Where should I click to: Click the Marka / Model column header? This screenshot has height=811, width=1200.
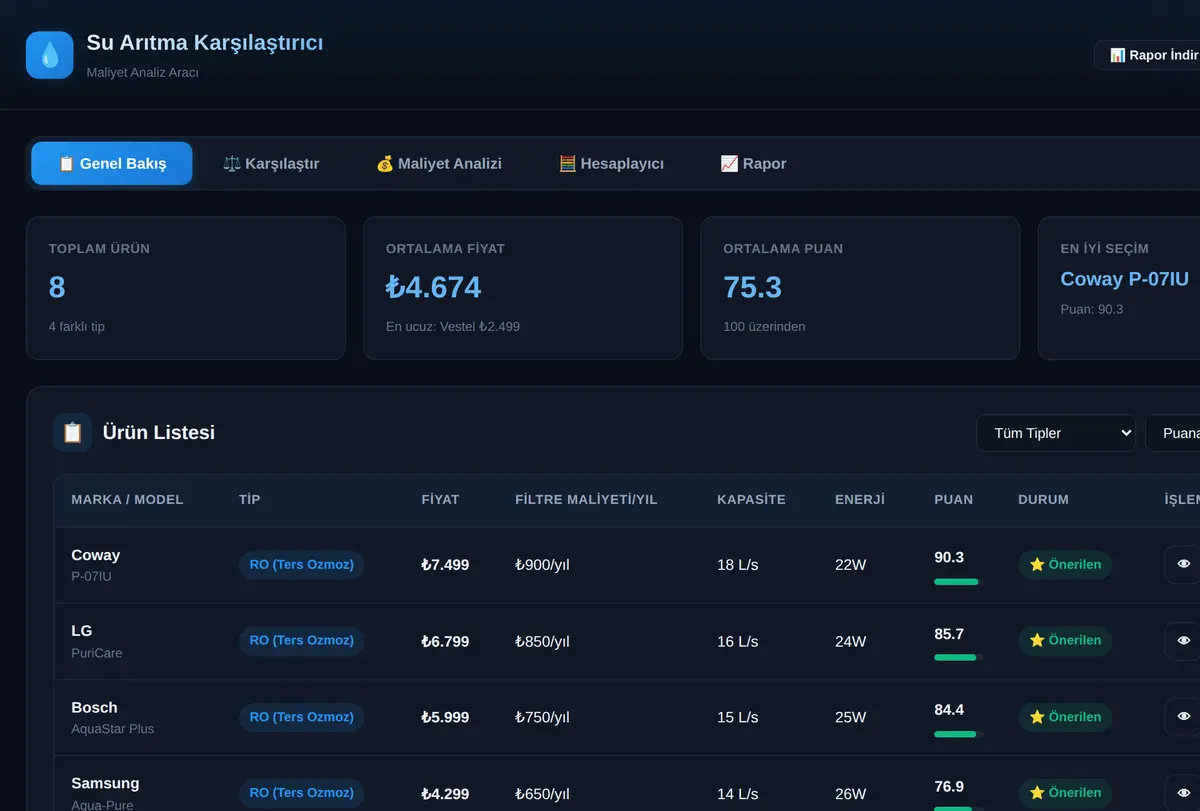click(127, 499)
